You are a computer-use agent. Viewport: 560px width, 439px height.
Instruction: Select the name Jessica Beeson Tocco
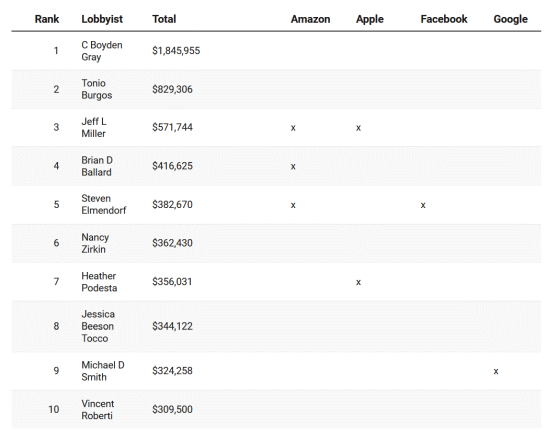point(98,326)
